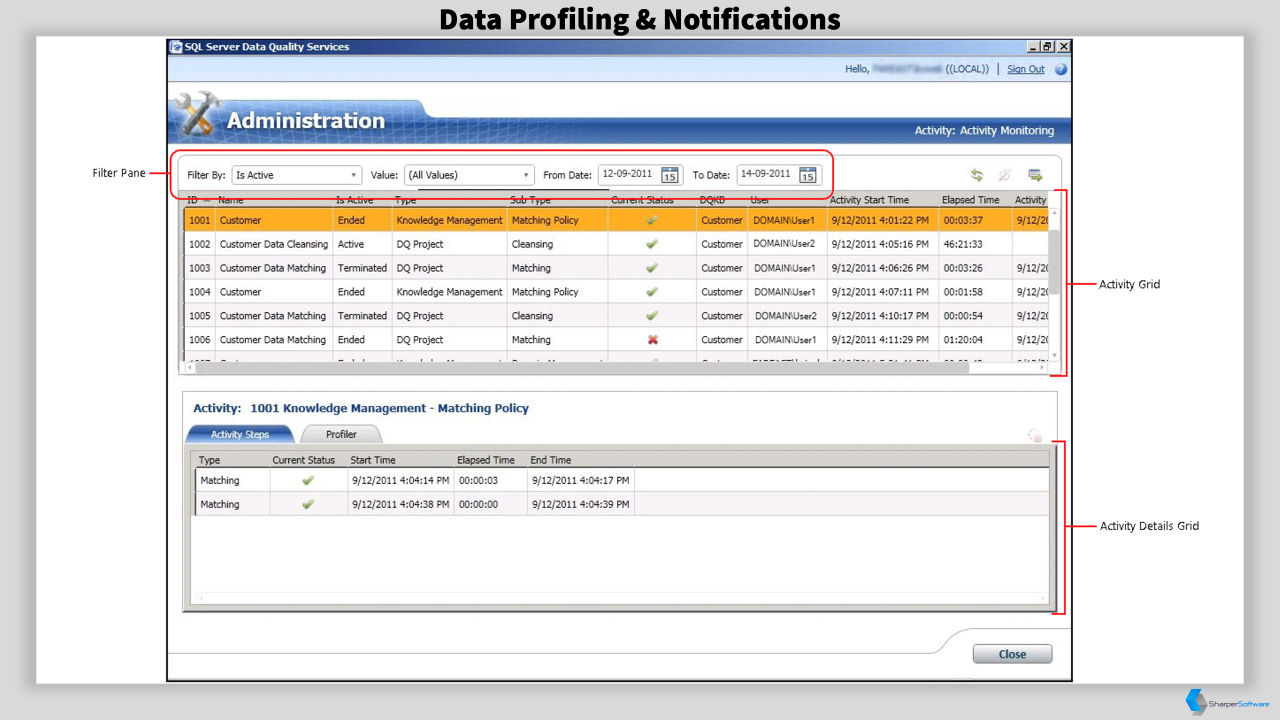
Task: Click the red X status of activity 1006
Action: [x=652, y=340]
